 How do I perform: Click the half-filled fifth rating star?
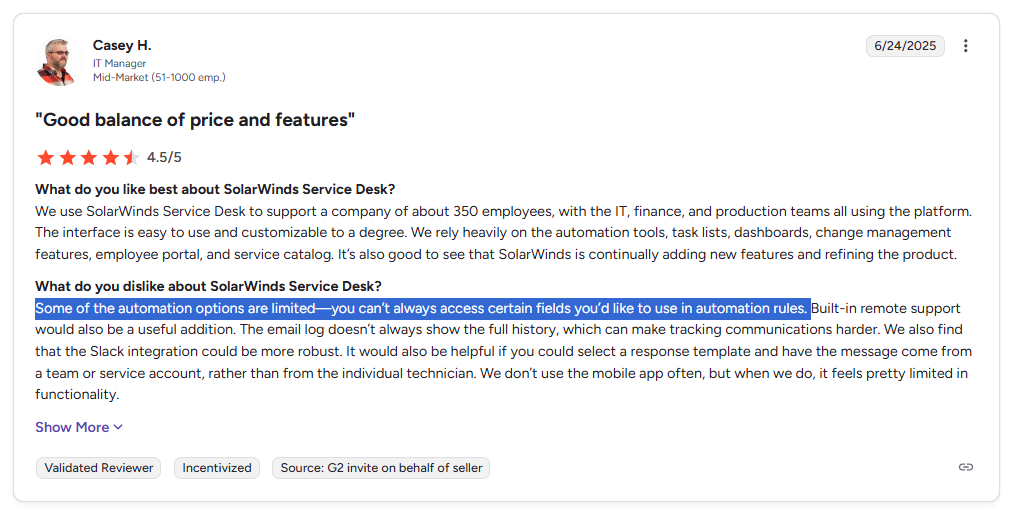tap(131, 157)
